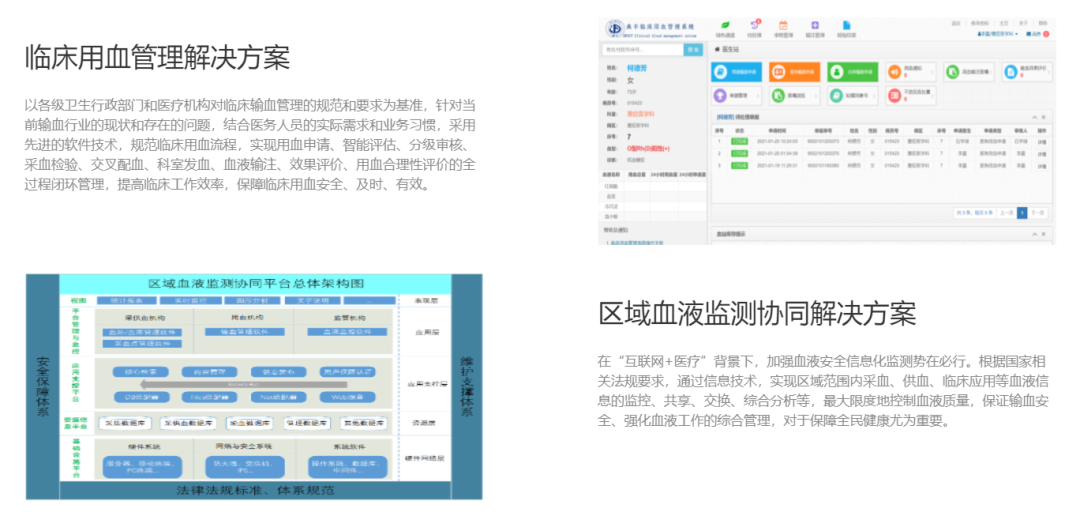The image size is (1080, 516).
Task: Click the green leaf icon in top toolbar
Action: (x=725, y=25)
